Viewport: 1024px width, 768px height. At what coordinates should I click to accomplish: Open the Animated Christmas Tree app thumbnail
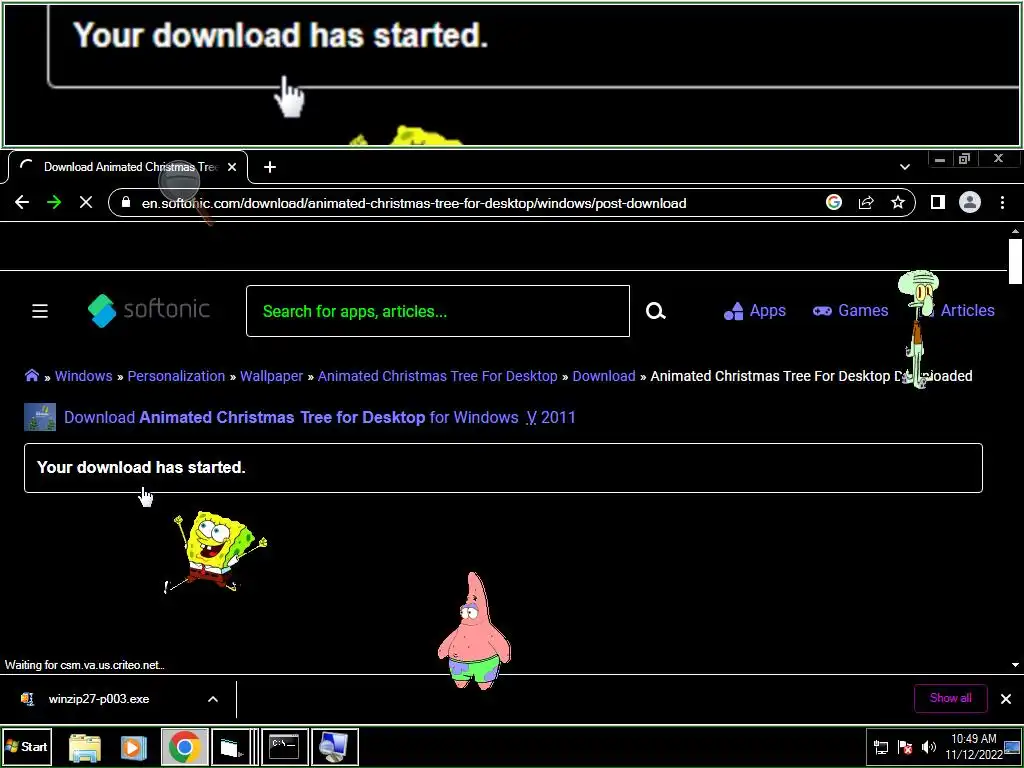point(40,417)
